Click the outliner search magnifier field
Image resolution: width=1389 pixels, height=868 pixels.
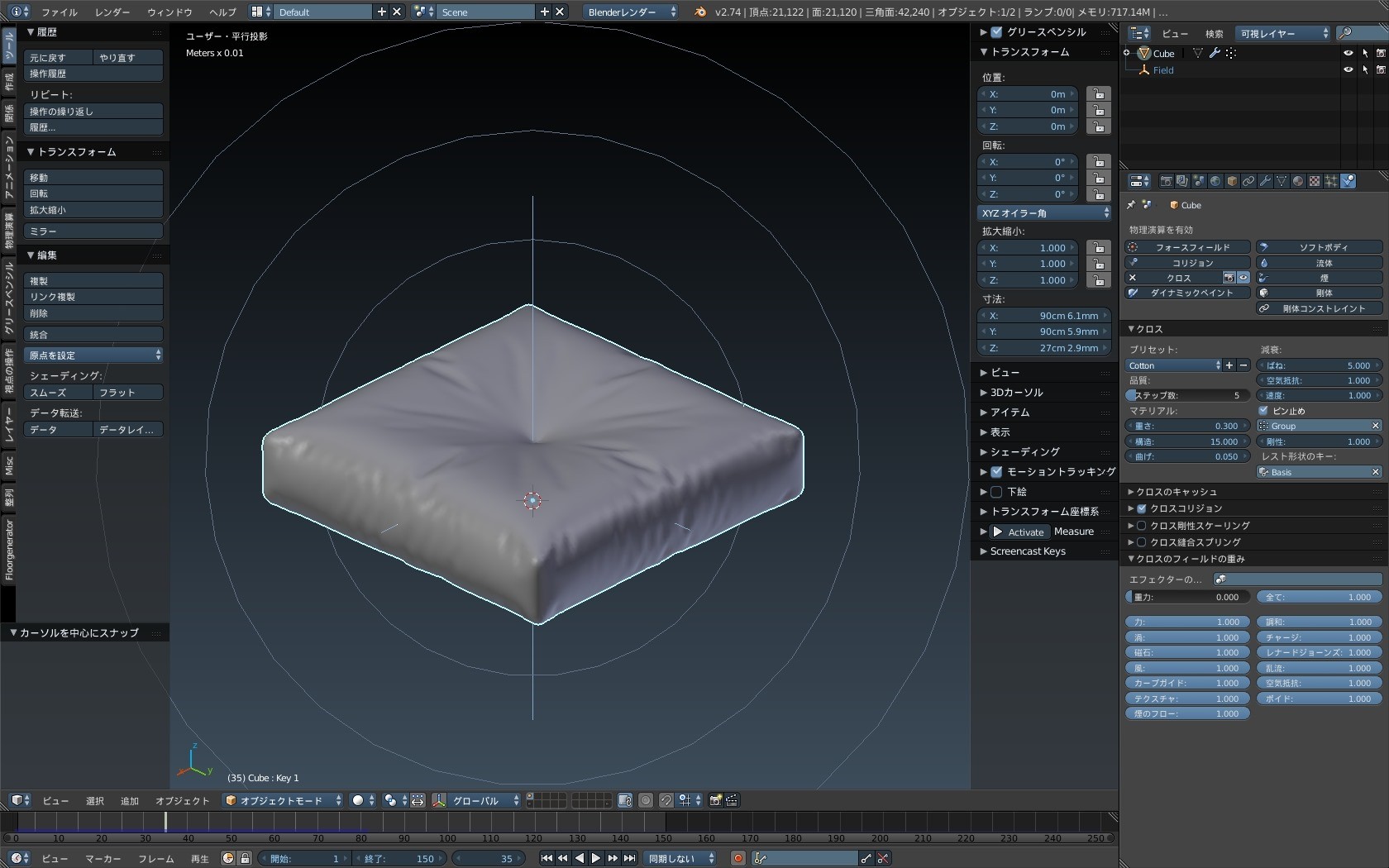pos(1361,33)
